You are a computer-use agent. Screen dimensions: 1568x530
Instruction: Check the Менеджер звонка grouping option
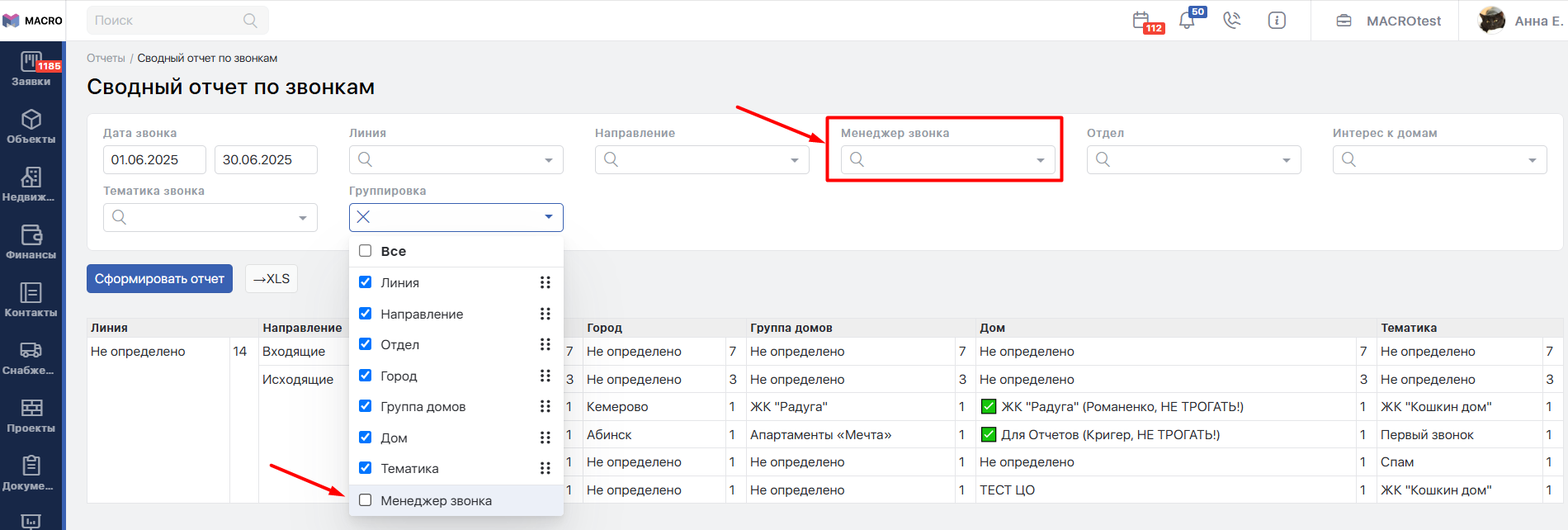[365, 500]
